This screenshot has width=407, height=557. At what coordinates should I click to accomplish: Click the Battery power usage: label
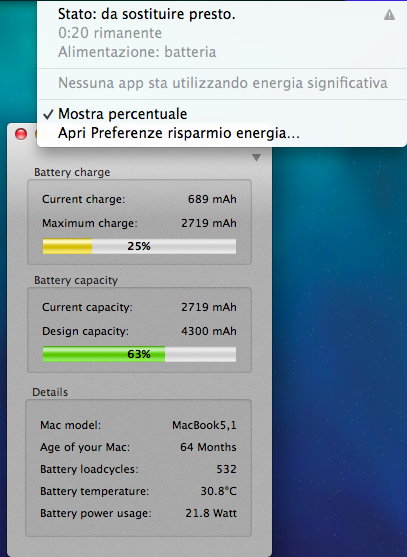click(96, 514)
